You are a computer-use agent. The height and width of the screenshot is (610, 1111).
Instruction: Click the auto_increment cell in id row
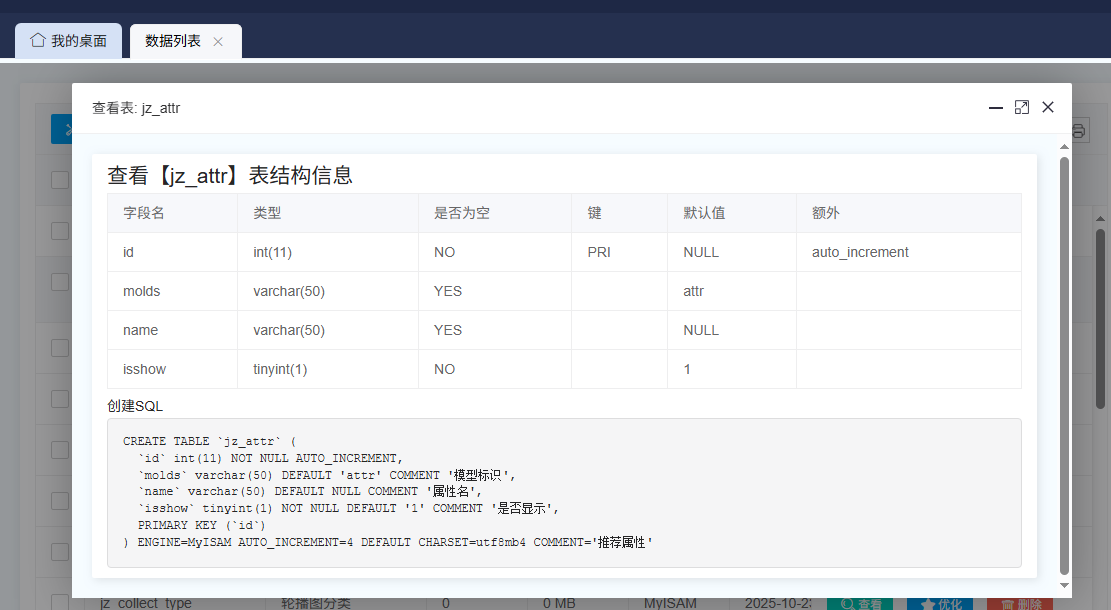click(860, 252)
